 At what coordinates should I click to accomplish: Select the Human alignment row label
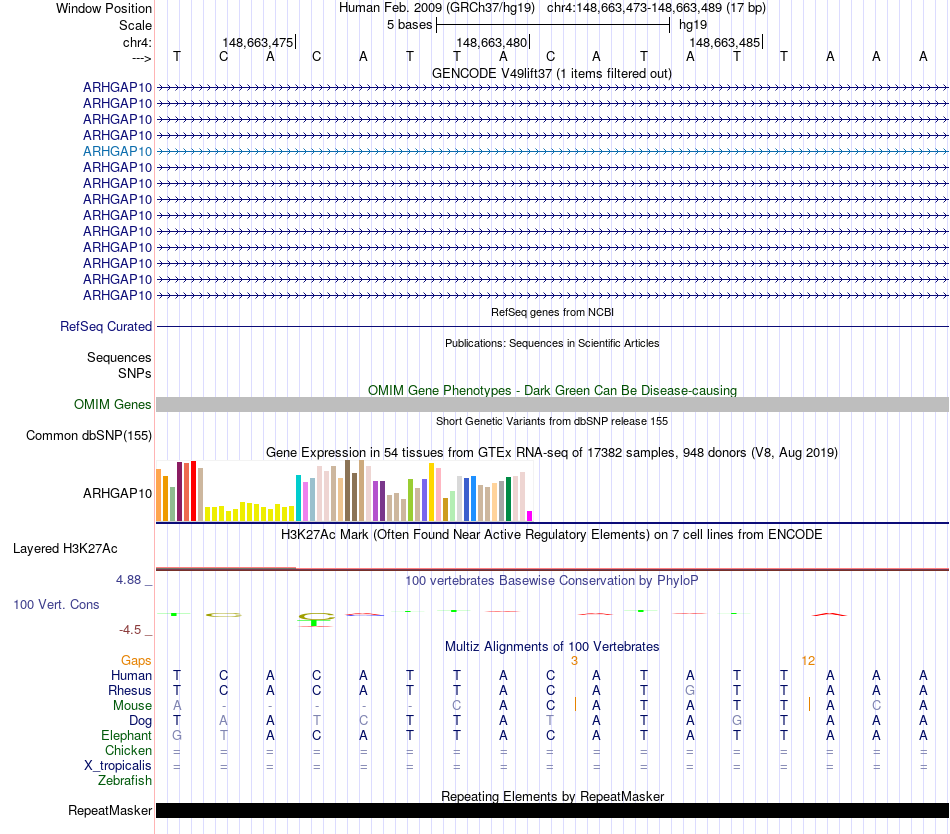coord(131,675)
